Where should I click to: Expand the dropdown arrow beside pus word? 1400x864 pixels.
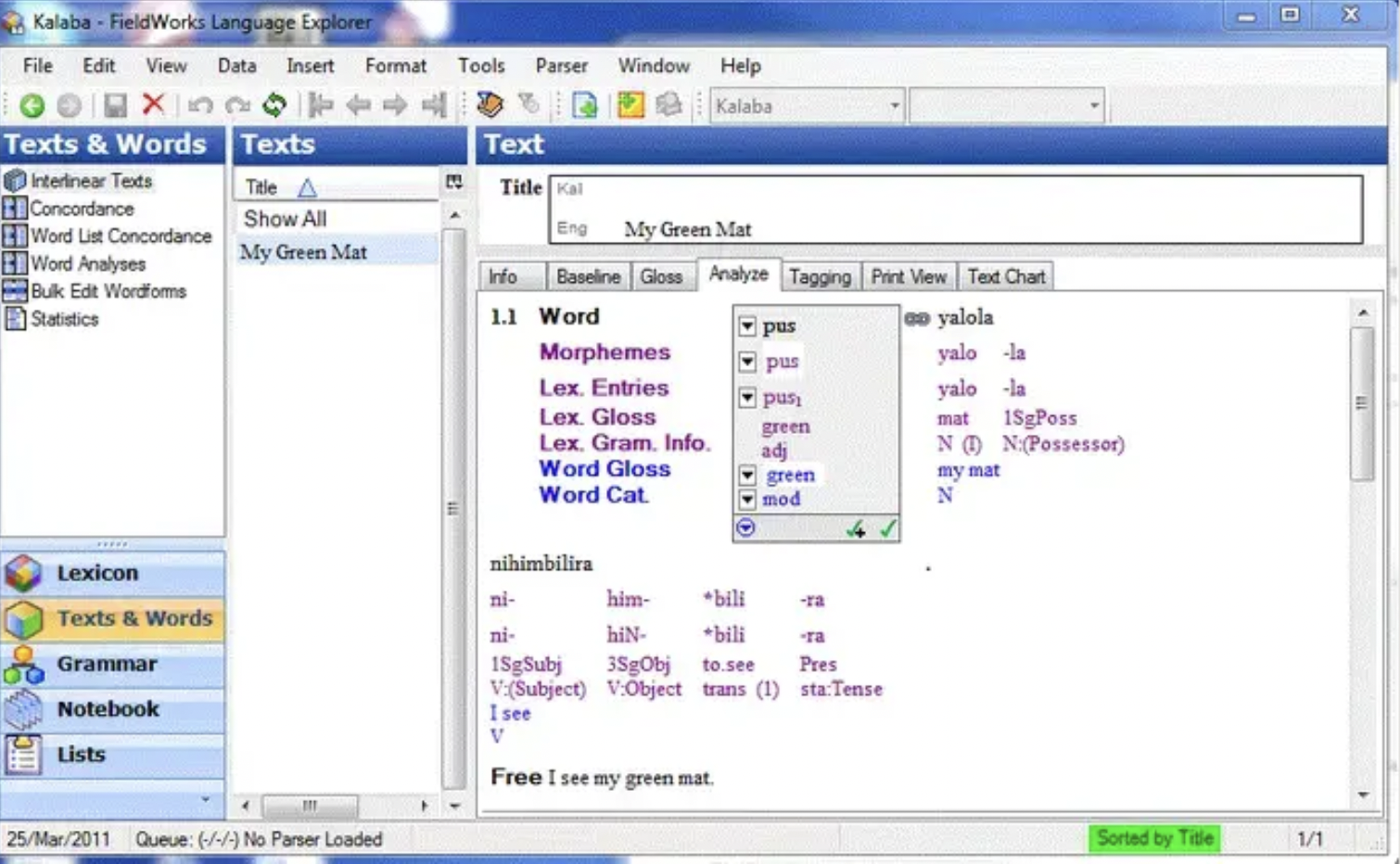747,326
